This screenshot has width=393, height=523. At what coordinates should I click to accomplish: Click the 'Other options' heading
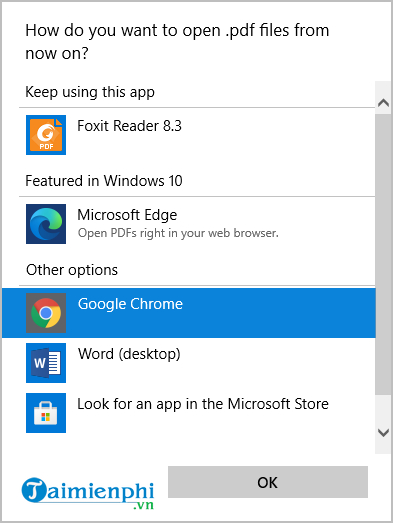(x=72, y=270)
